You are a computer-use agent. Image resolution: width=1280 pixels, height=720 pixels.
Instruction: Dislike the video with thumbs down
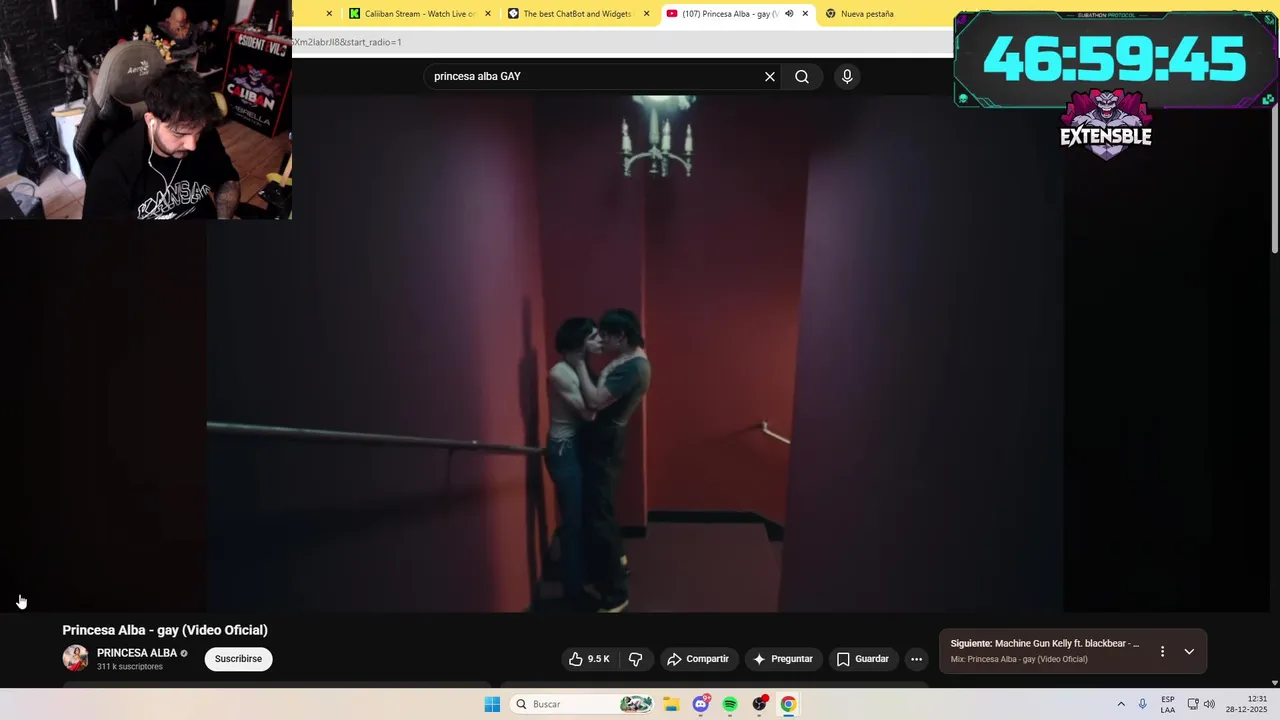(x=636, y=659)
